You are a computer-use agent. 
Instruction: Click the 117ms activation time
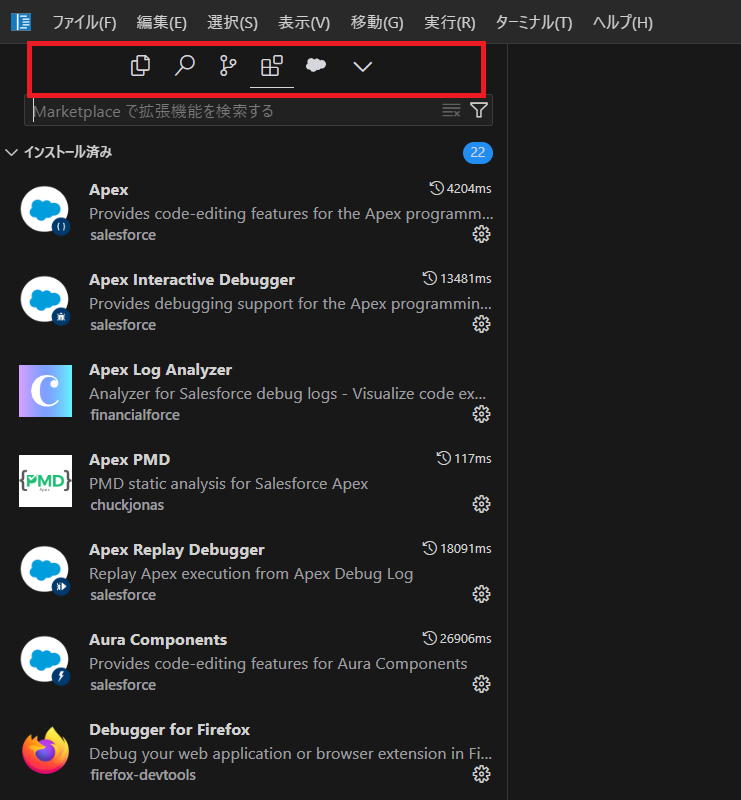tap(464, 459)
